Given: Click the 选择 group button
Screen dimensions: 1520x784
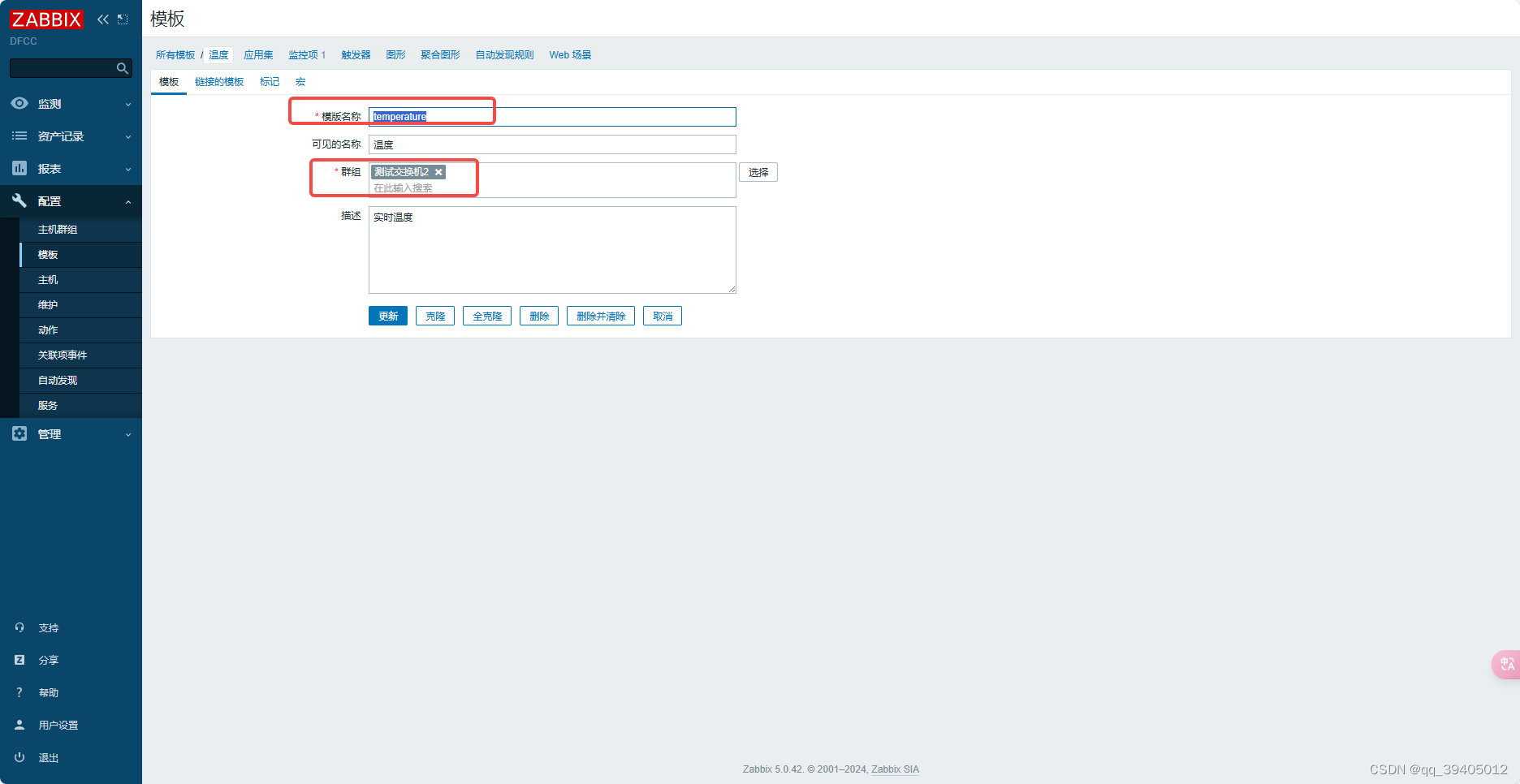Looking at the screenshot, I should pyautogui.click(x=758, y=172).
